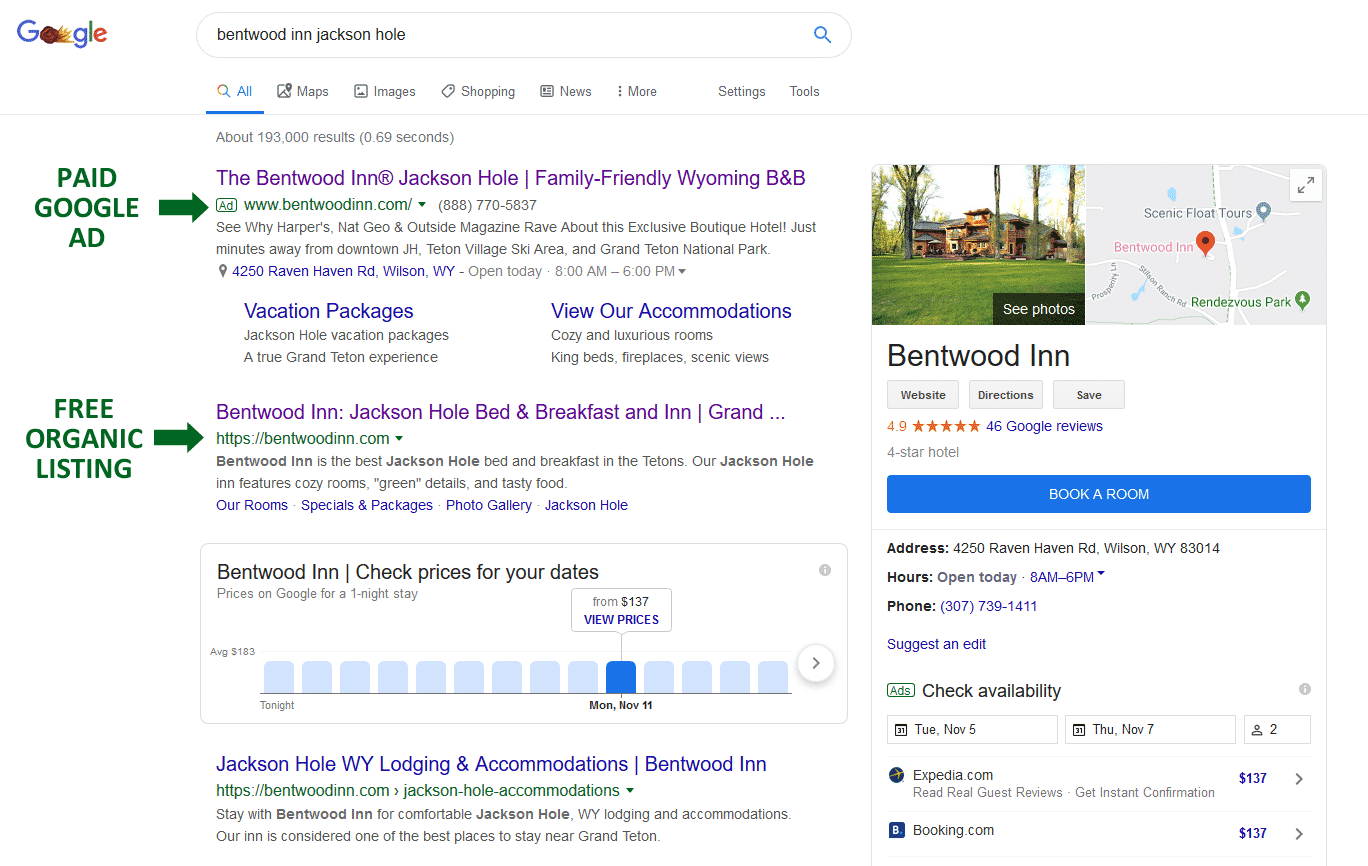Click the Directions button

pyautogui.click(x=1005, y=395)
